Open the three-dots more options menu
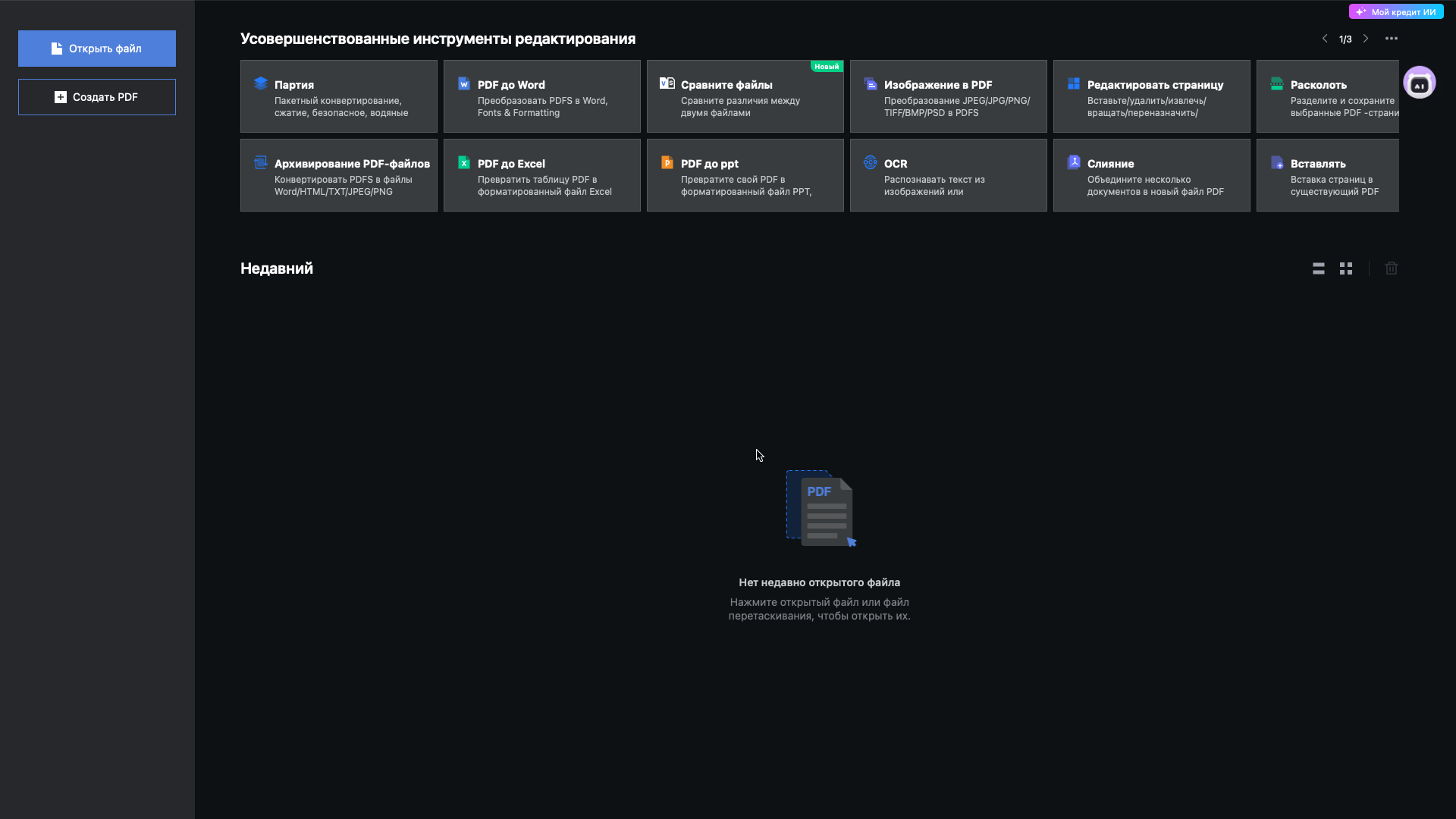1456x819 pixels. click(1392, 39)
